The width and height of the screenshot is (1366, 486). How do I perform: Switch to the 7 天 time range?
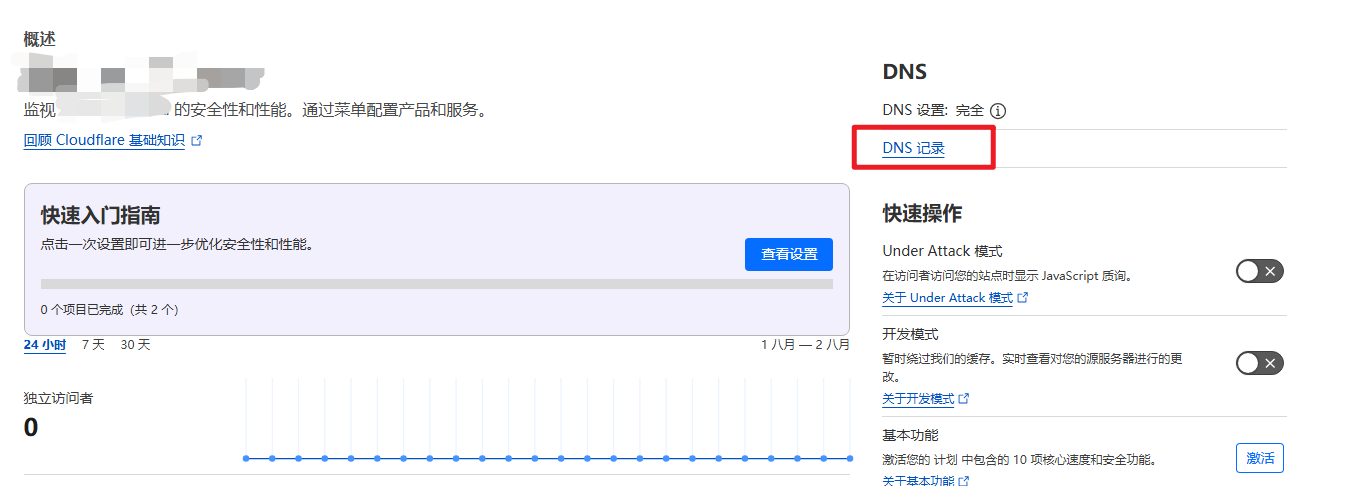93,345
